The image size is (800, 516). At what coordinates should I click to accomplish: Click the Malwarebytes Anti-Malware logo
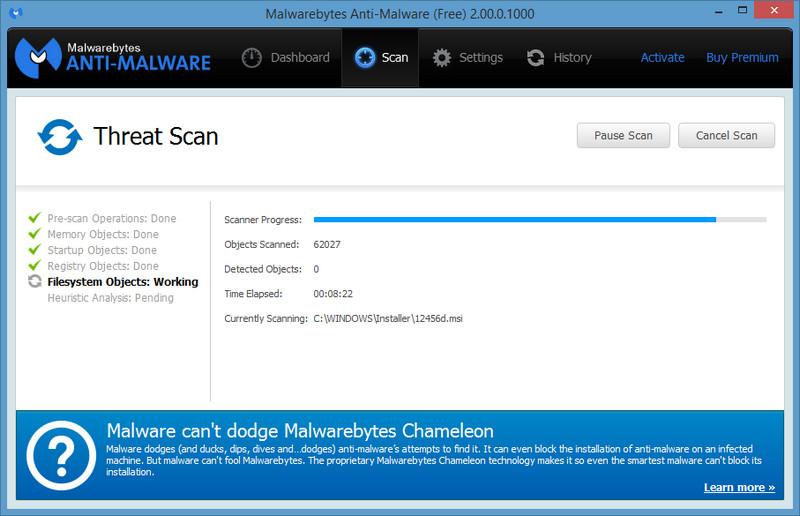pos(113,58)
